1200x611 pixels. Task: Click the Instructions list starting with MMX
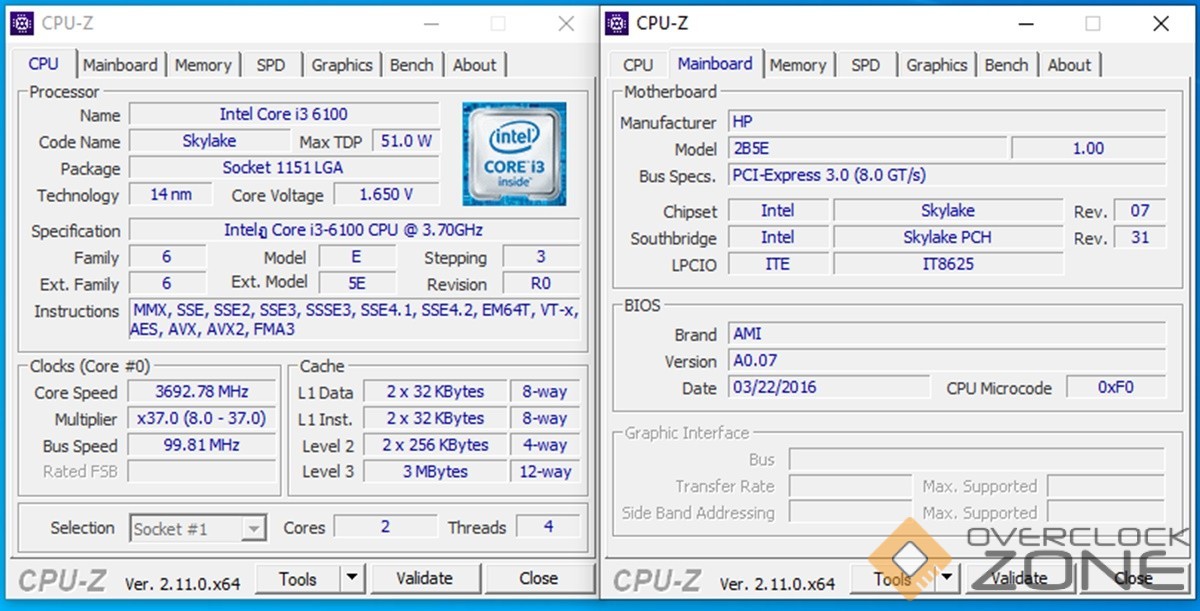click(x=354, y=320)
